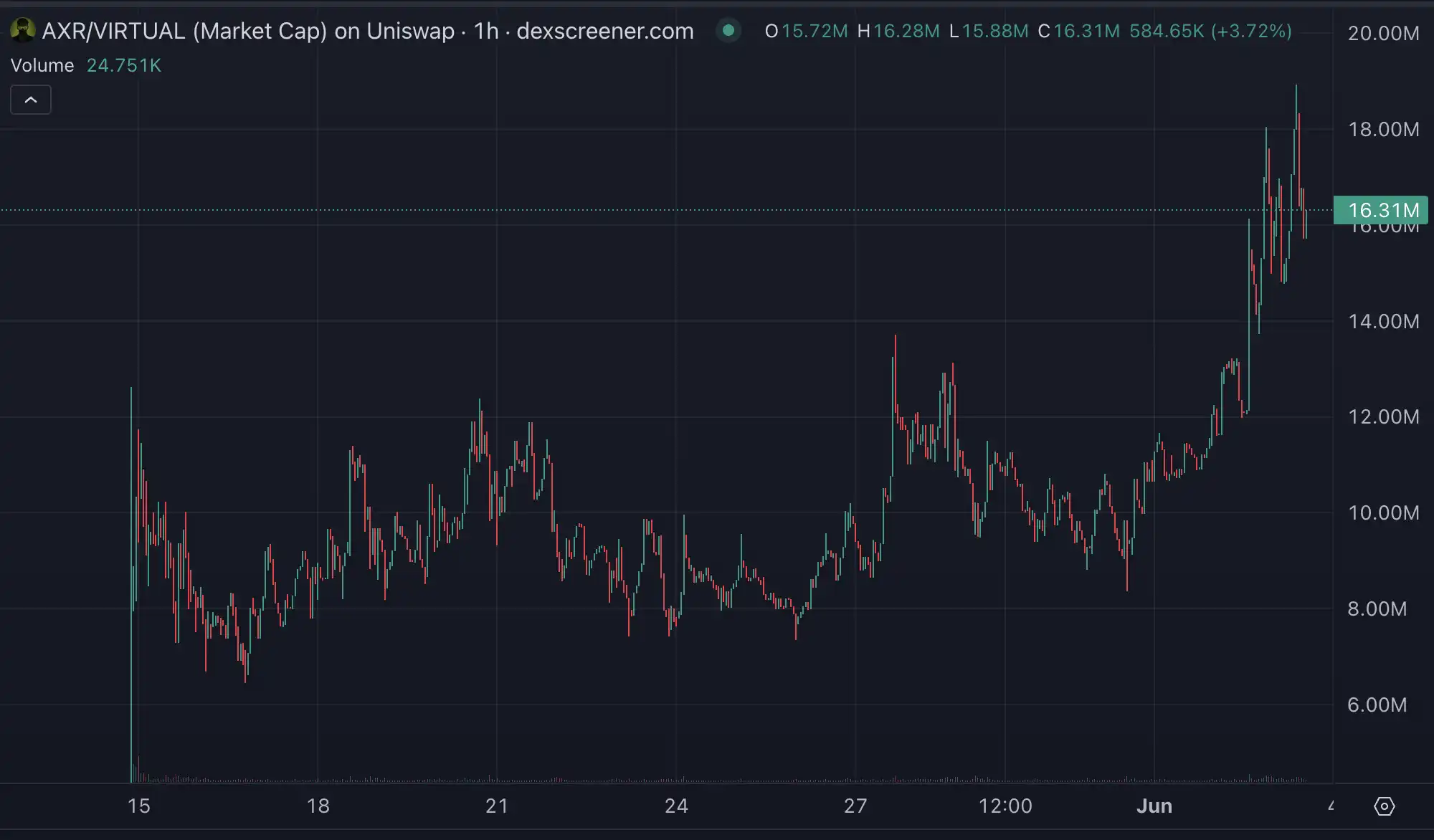Click the Jun month axis label
Viewport: 1434px width, 840px height.
point(1154,806)
